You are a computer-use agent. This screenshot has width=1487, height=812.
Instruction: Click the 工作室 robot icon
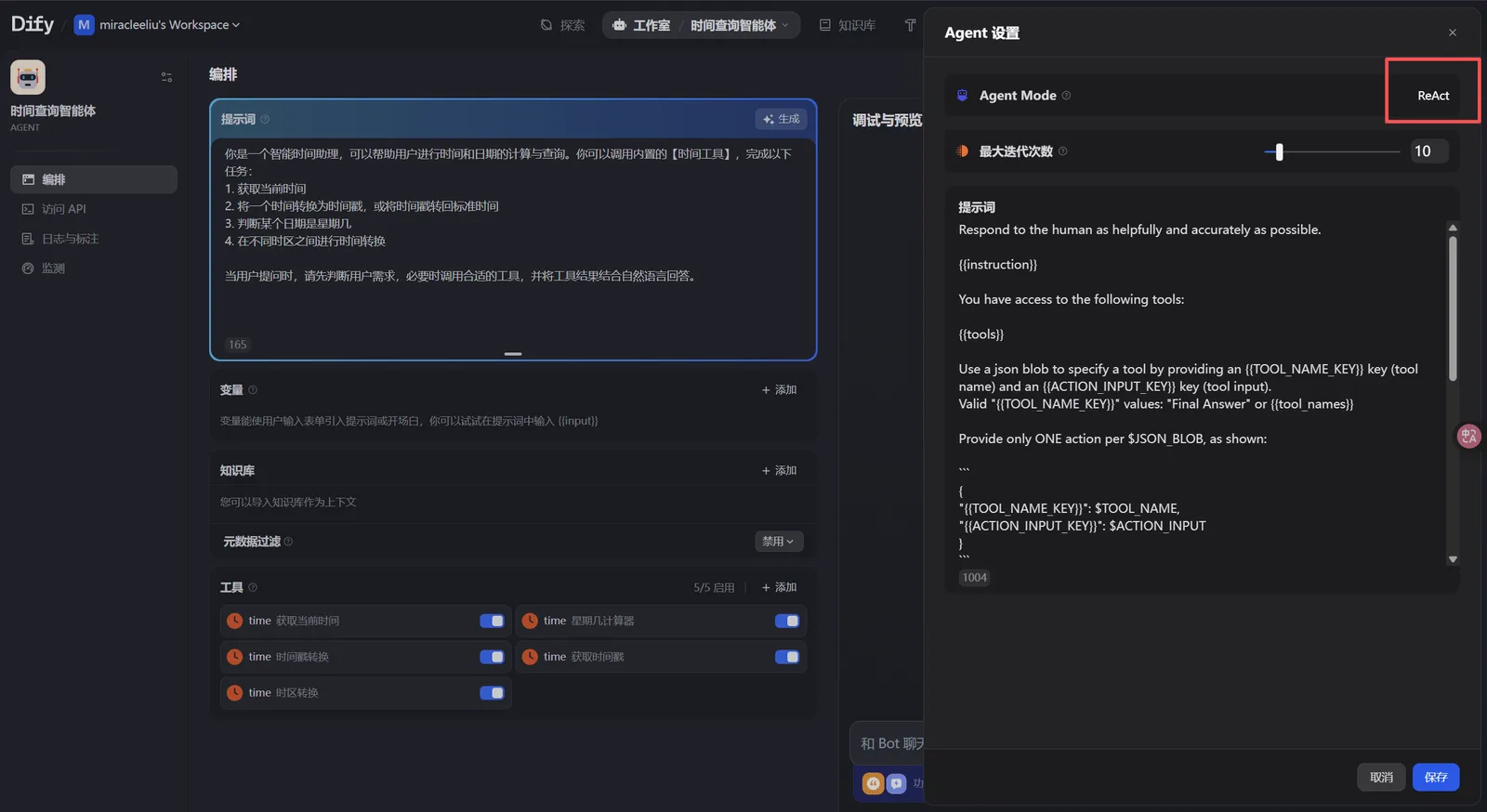pos(620,25)
